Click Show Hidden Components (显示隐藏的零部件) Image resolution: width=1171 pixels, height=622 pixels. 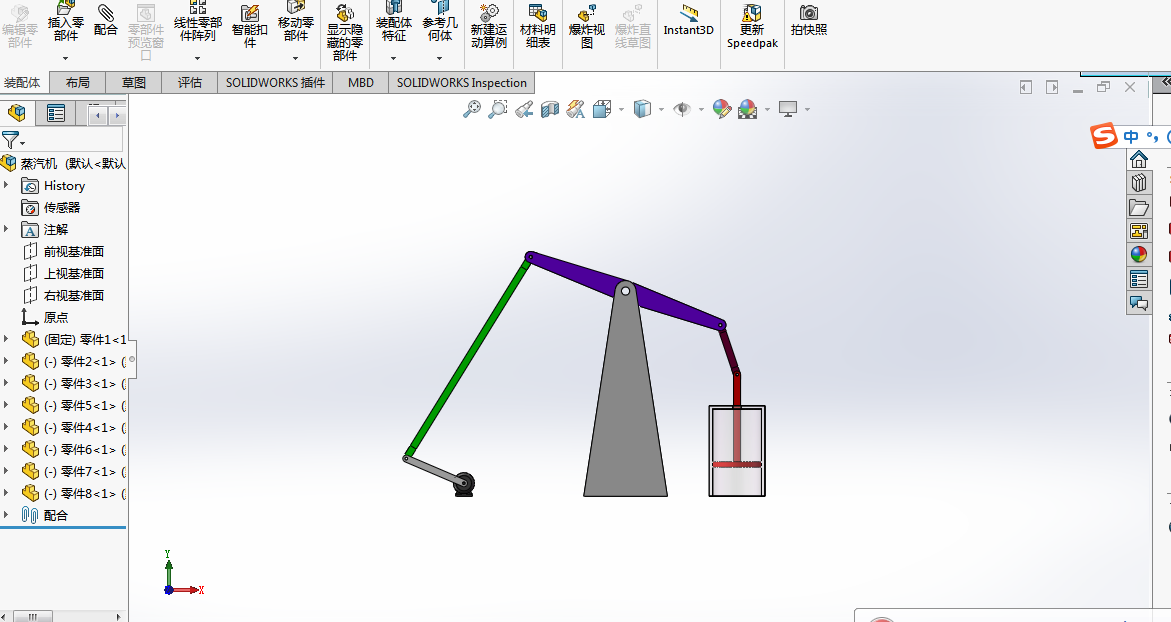[344, 31]
